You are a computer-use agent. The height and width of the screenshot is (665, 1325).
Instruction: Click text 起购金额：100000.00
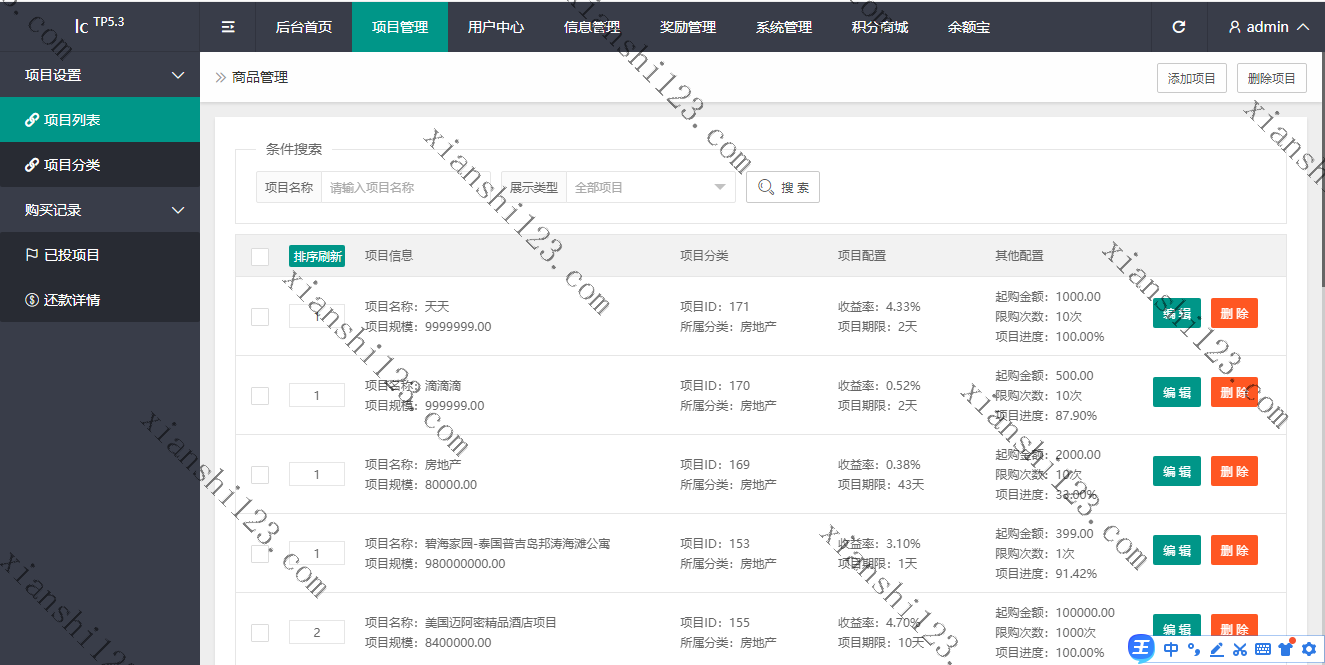pos(1055,613)
